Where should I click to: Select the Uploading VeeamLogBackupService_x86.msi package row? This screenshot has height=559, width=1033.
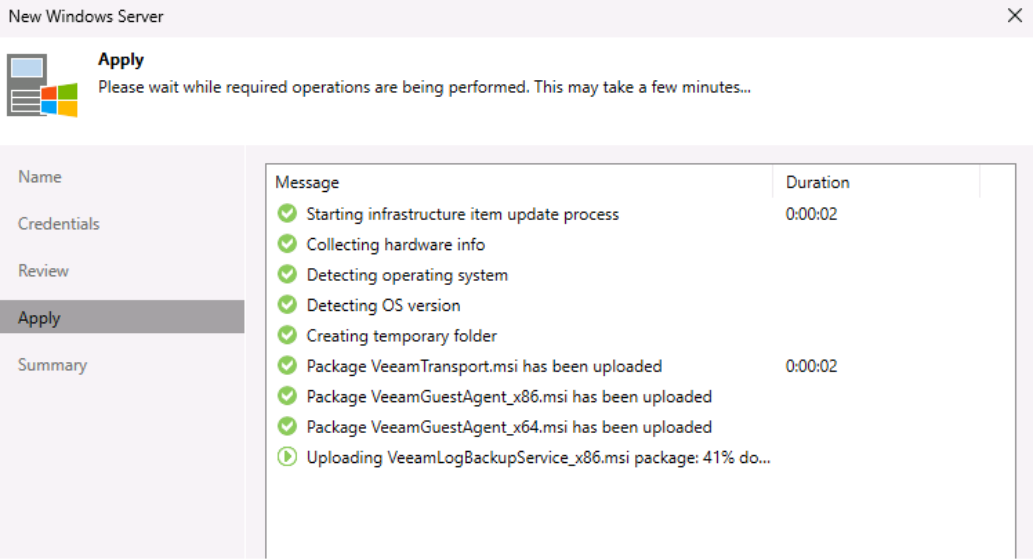coord(640,457)
